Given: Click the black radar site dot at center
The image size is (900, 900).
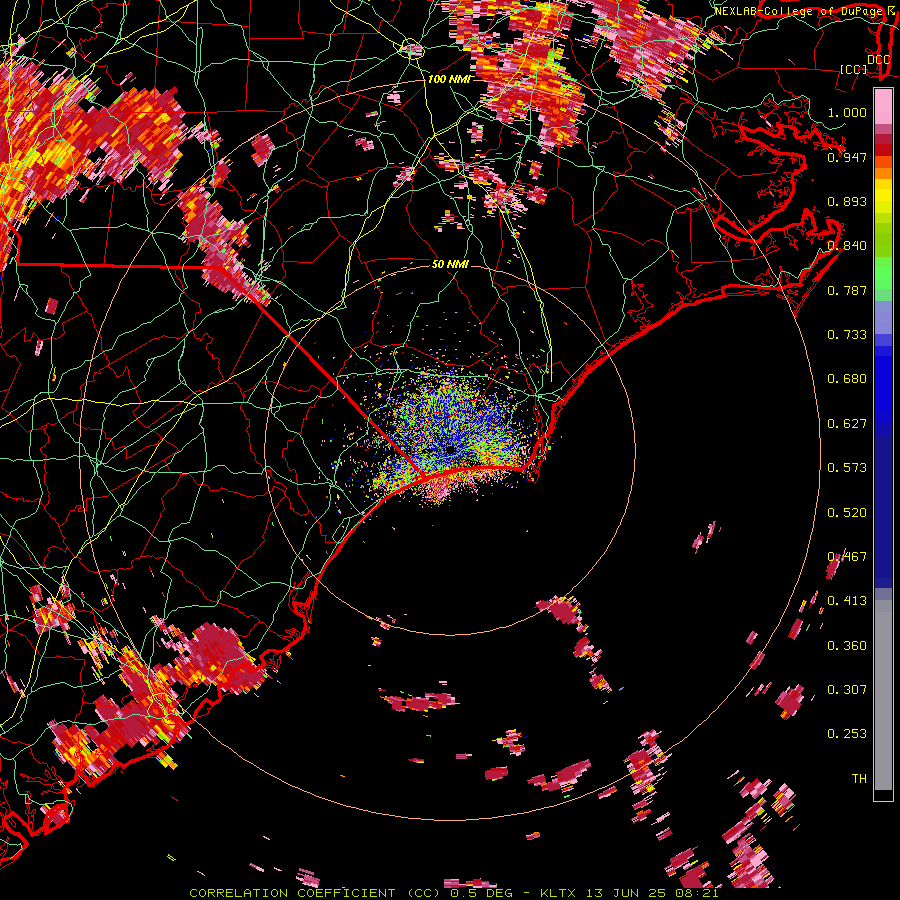Looking at the screenshot, I should [450, 450].
